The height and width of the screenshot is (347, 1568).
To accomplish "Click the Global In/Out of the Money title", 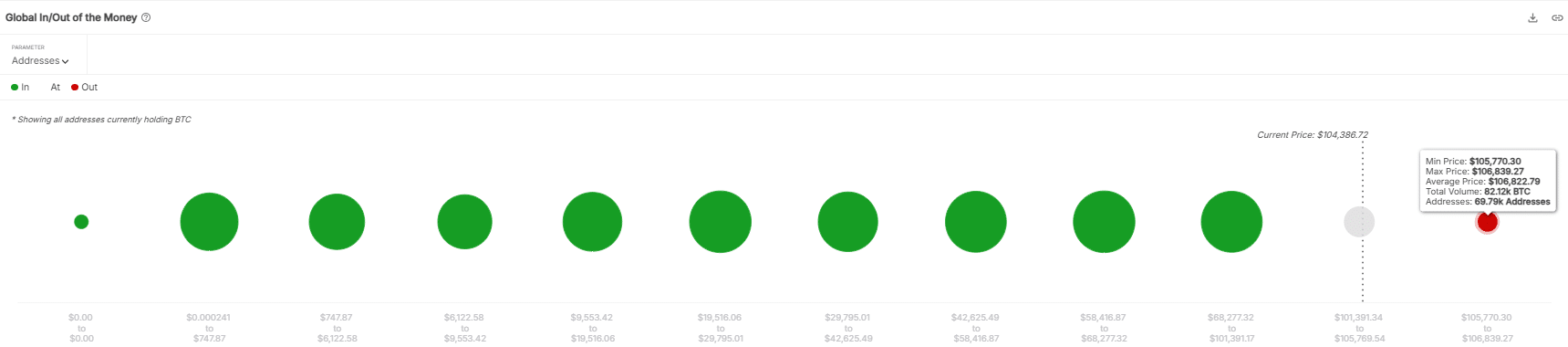I will click(71, 17).
